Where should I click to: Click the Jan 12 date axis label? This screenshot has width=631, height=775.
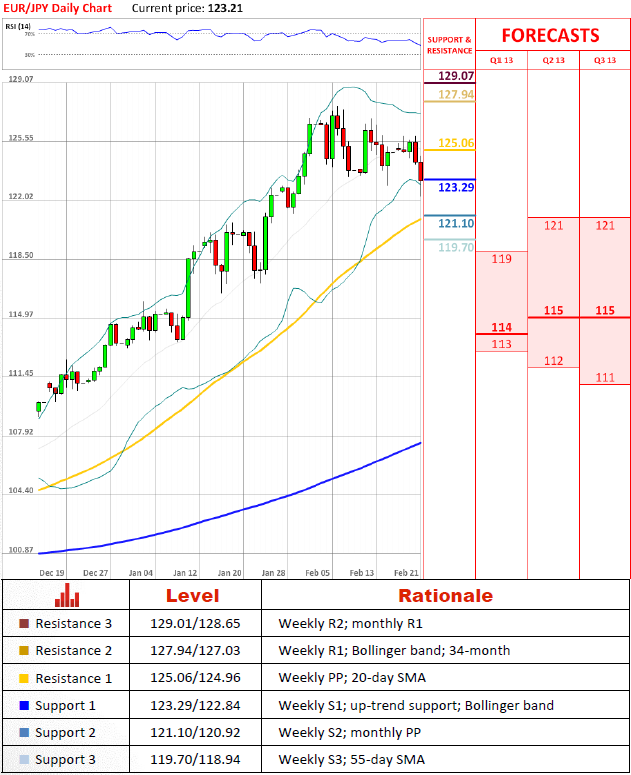click(x=185, y=573)
